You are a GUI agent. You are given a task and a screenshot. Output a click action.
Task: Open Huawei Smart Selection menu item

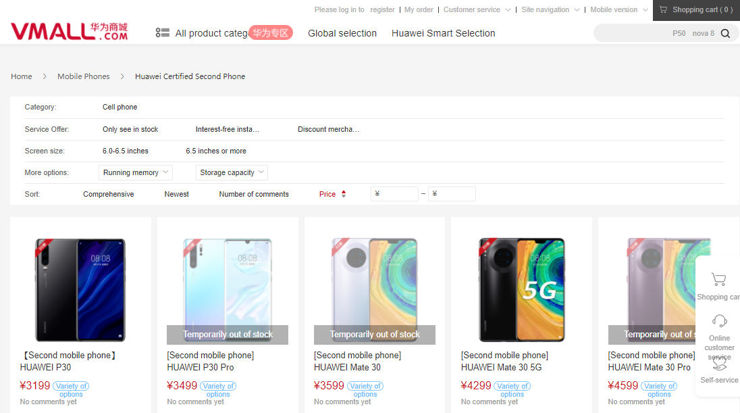443,33
